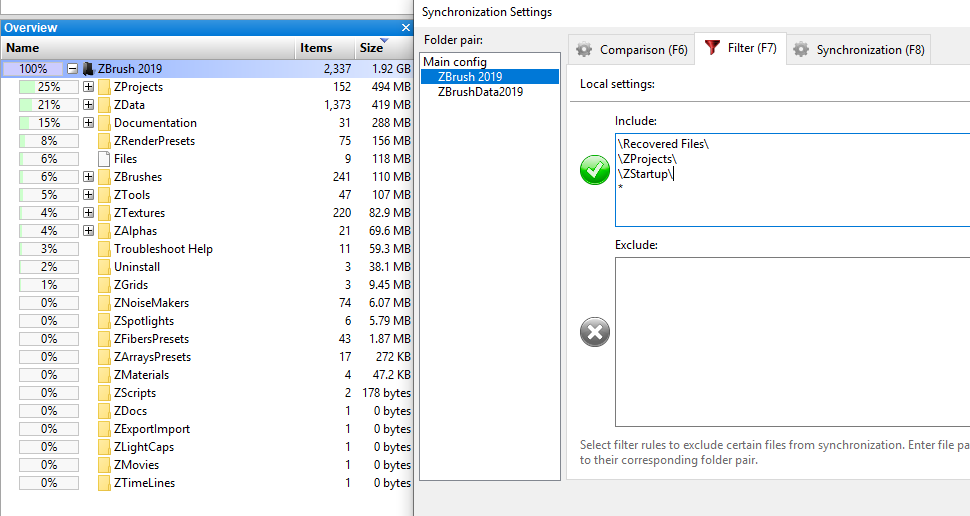Viewport: 970px width, 516px height.
Task: Expand the ZData folder
Action: (88, 105)
